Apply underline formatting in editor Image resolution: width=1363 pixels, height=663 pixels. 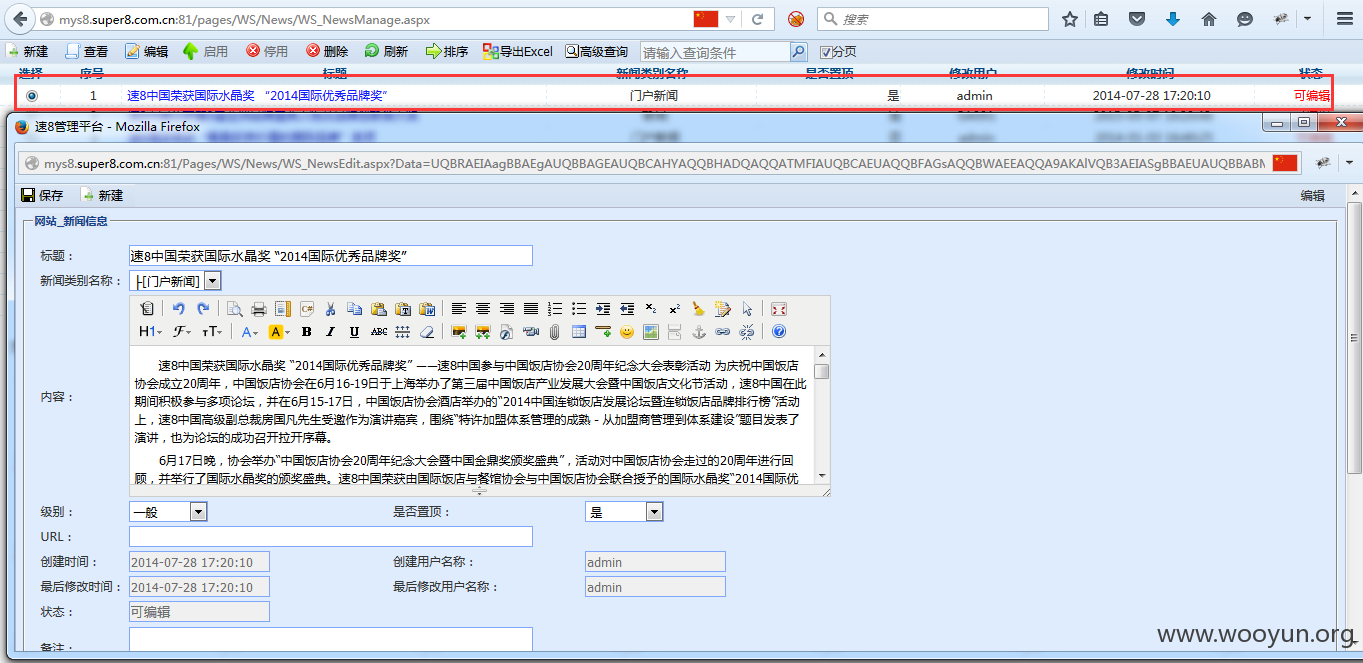point(354,331)
